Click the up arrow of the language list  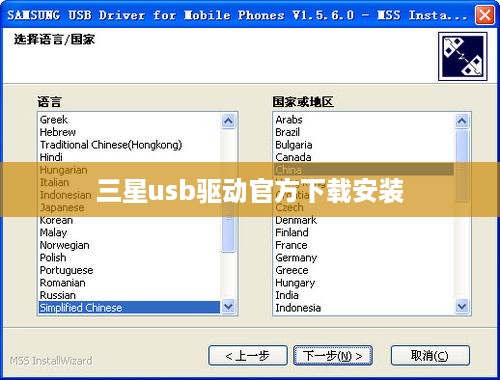[228, 121]
